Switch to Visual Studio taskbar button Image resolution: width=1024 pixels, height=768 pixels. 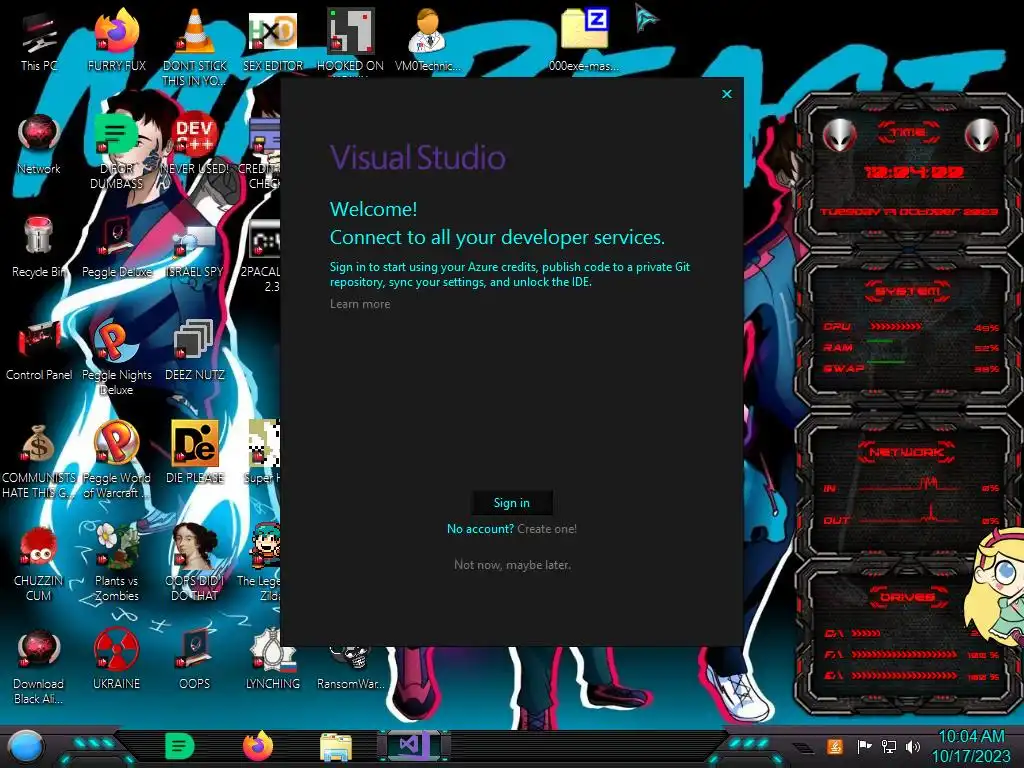413,746
